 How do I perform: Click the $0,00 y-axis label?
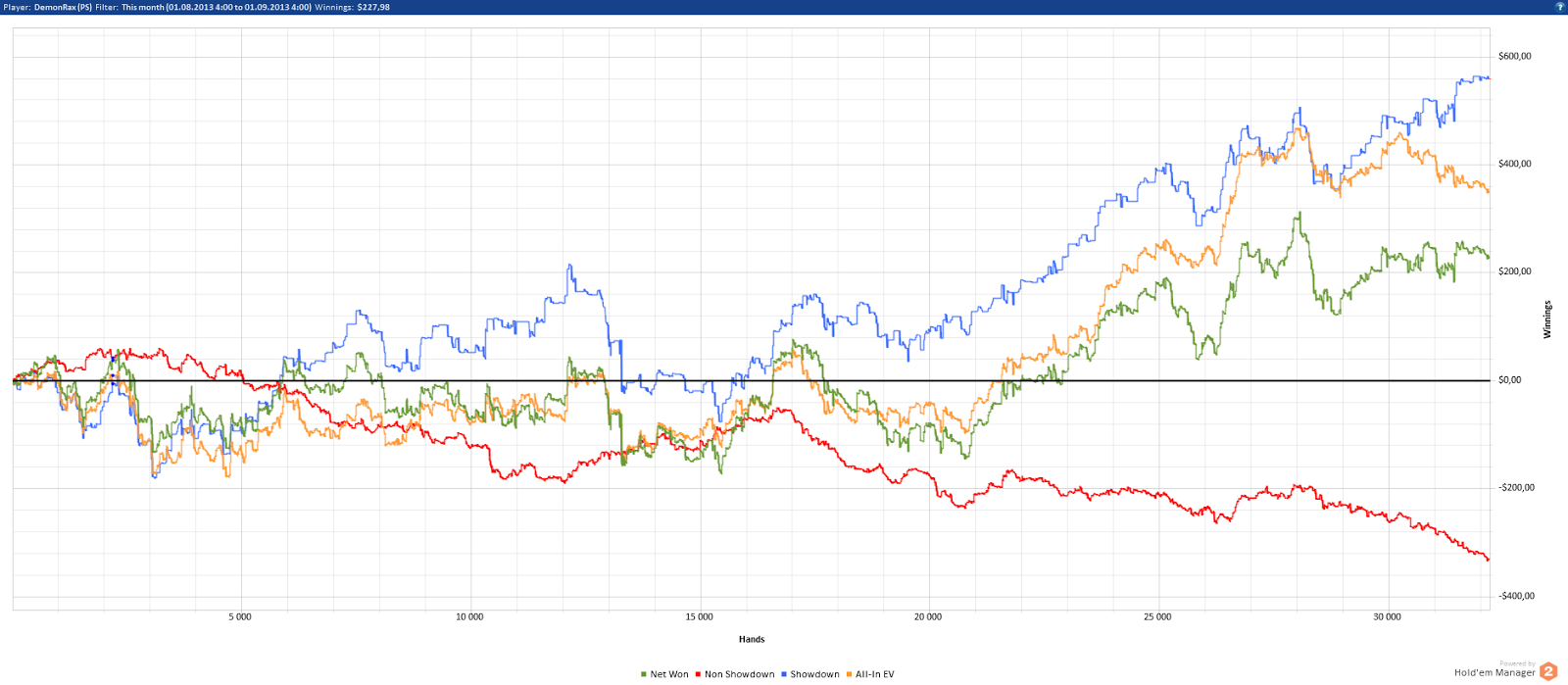click(x=1510, y=380)
